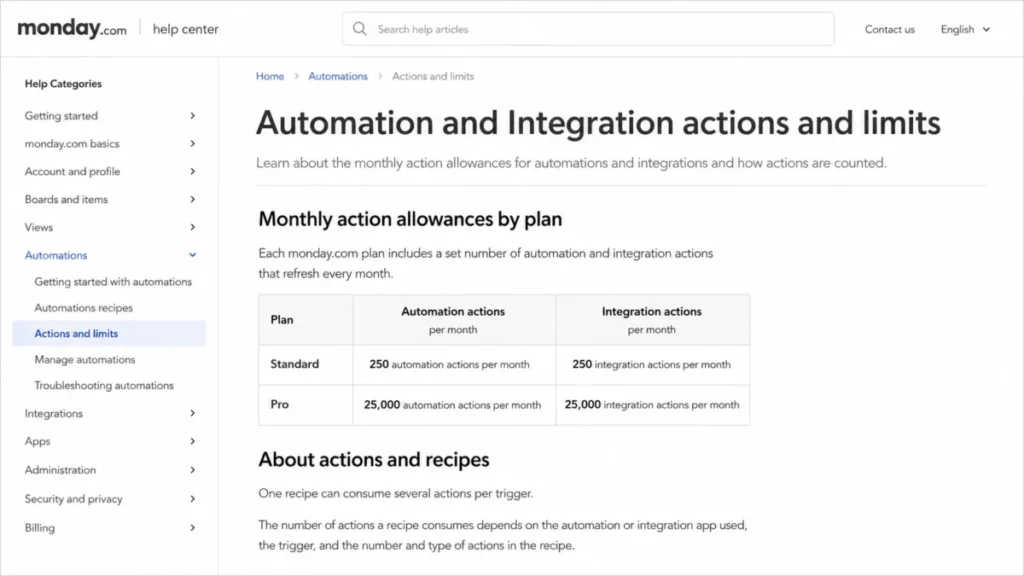Image resolution: width=1024 pixels, height=576 pixels.
Task: Expand Administration chevron
Action: coord(193,470)
